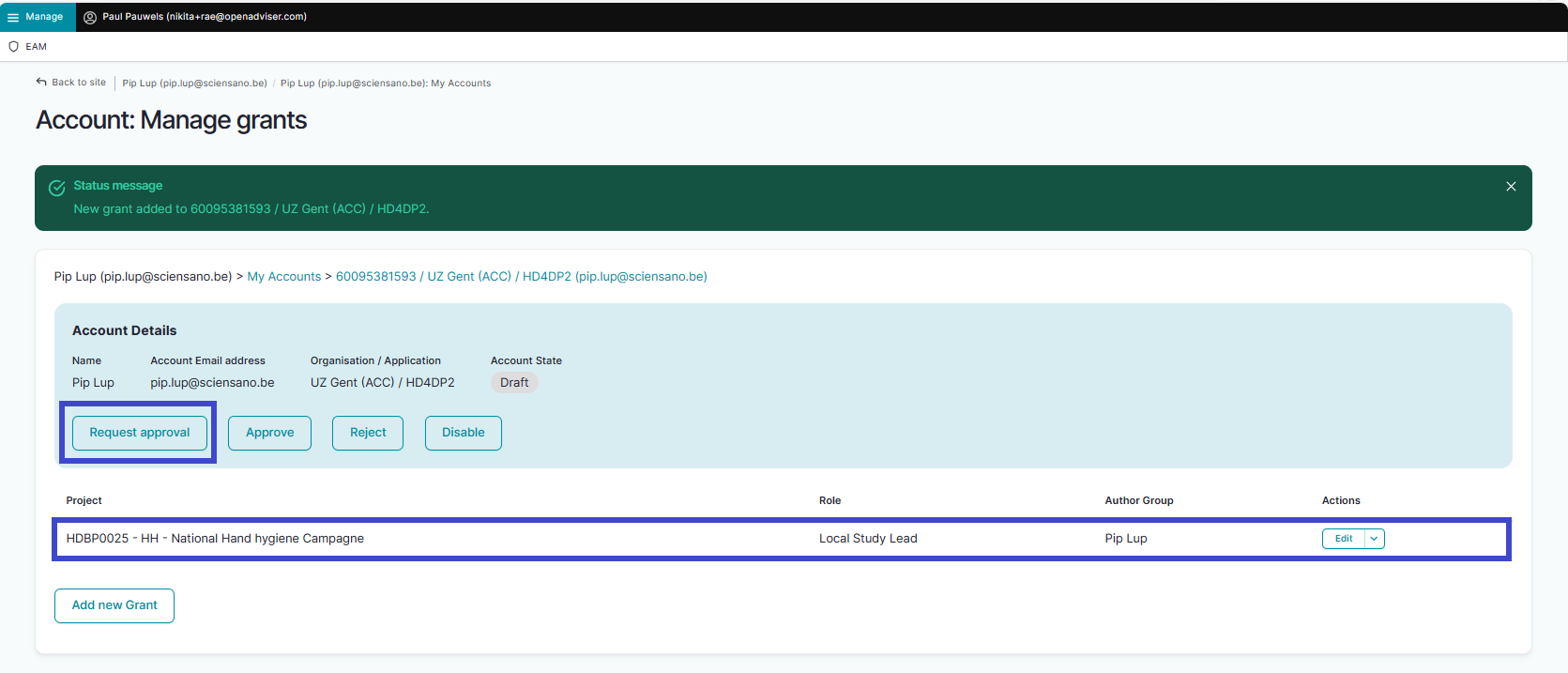1568x673 pixels.
Task: Approve the Pip Lup account
Action: point(269,433)
